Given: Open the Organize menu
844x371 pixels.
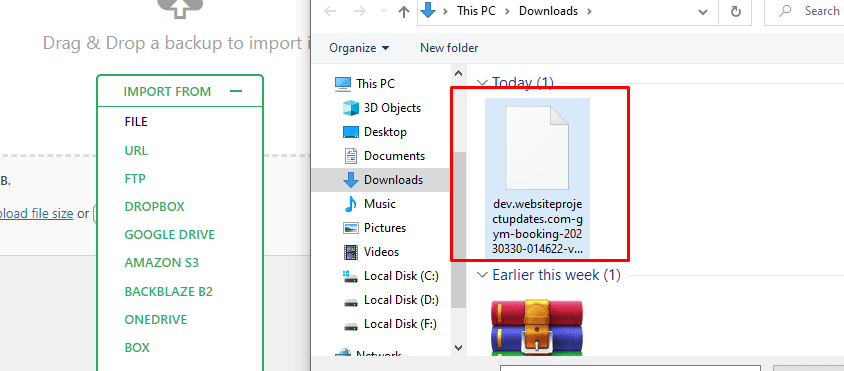Looking at the screenshot, I should coord(359,48).
